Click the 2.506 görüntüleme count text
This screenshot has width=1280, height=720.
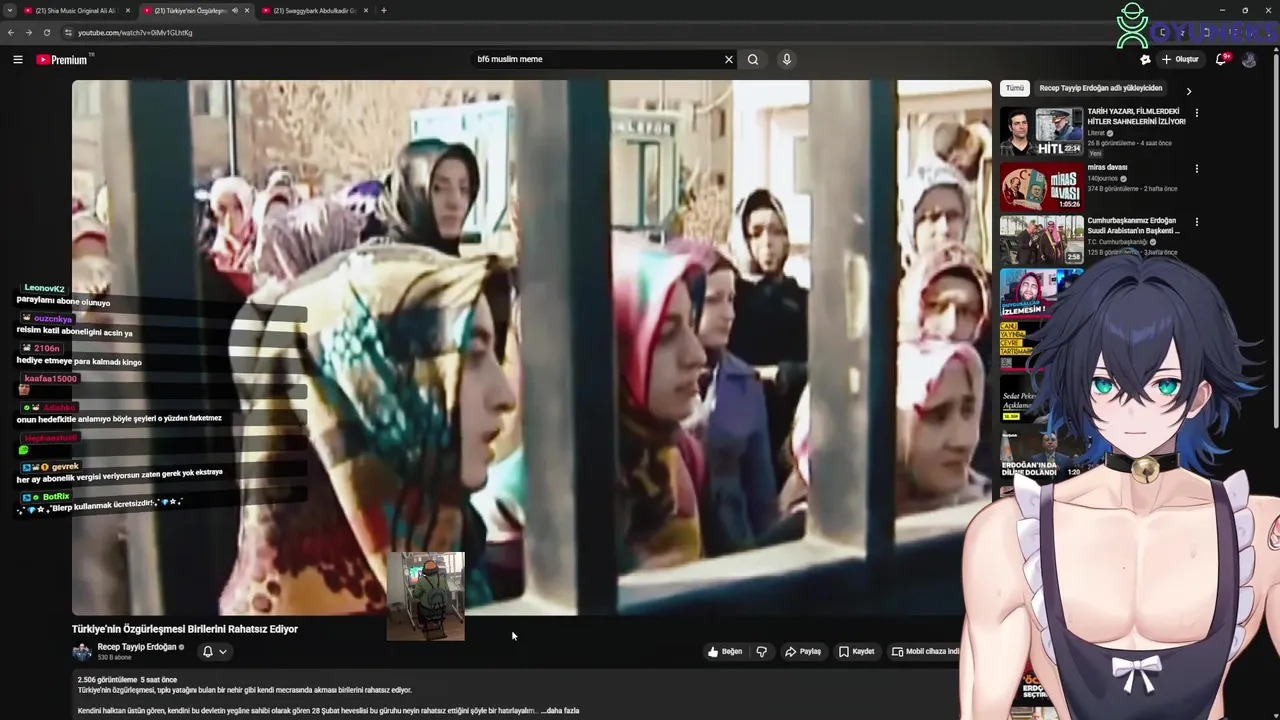click(x=107, y=679)
